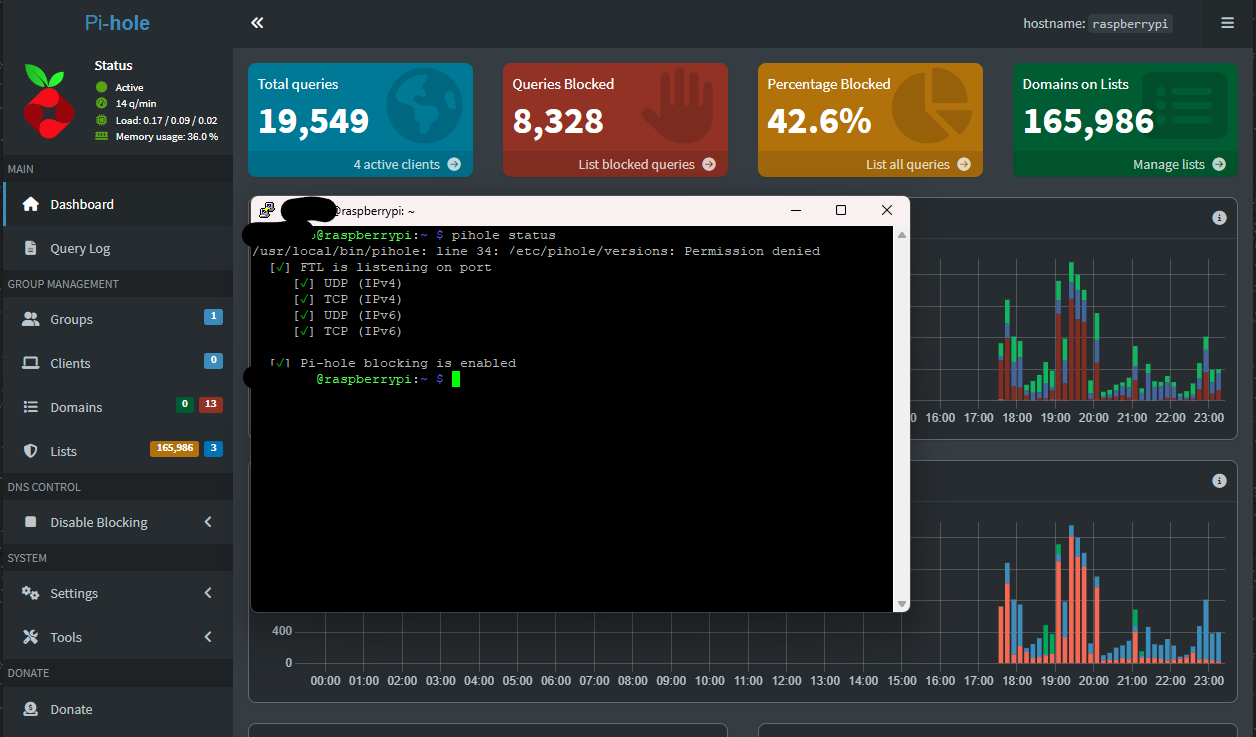Viewport: 1256px width, 737px height.
Task: Open the Query Log page
Action: tap(116, 248)
